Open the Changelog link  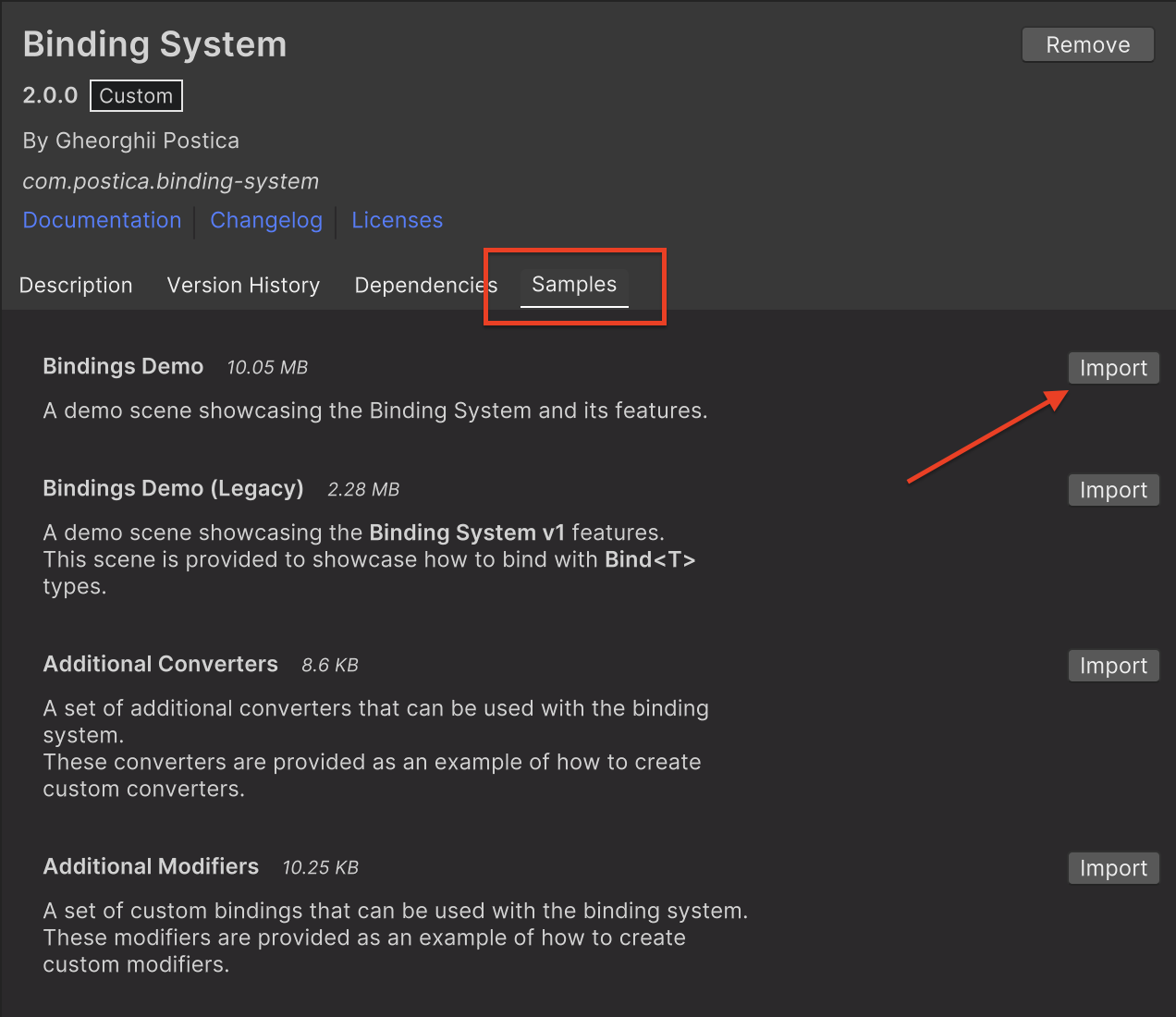(x=266, y=220)
